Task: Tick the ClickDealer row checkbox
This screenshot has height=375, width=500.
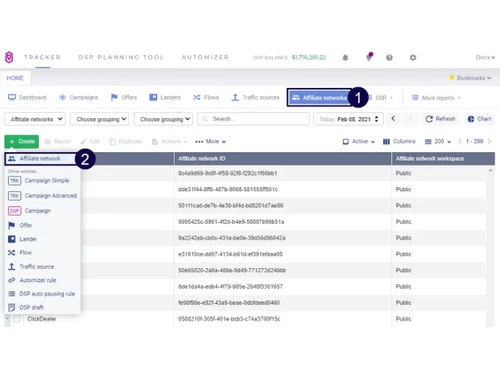Action: tap(17, 319)
